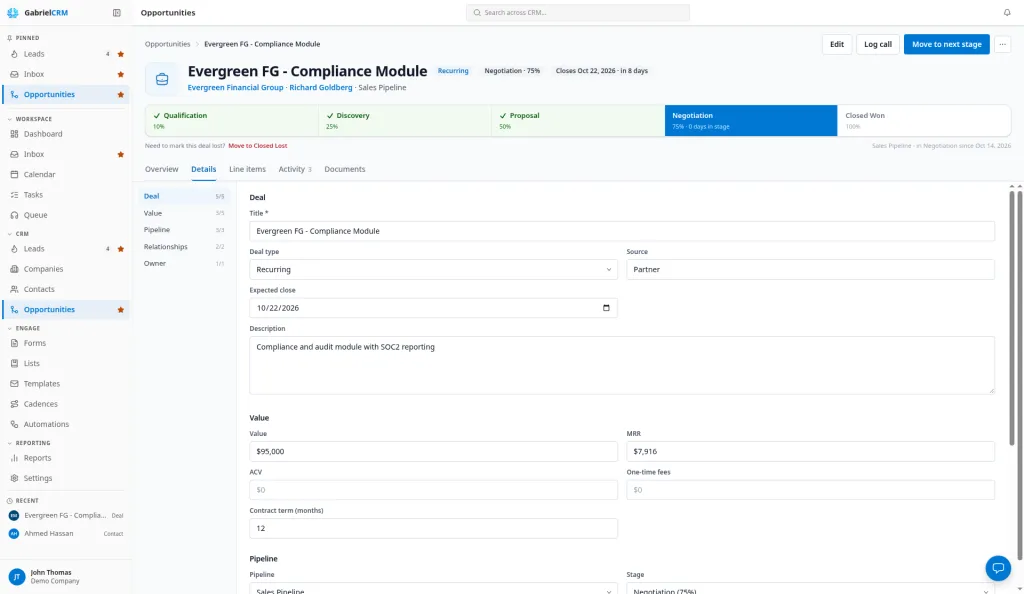The width and height of the screenshot is (1024, 594).
Task: Select the Qualification stage step
Action: click(x=232, y=121)
